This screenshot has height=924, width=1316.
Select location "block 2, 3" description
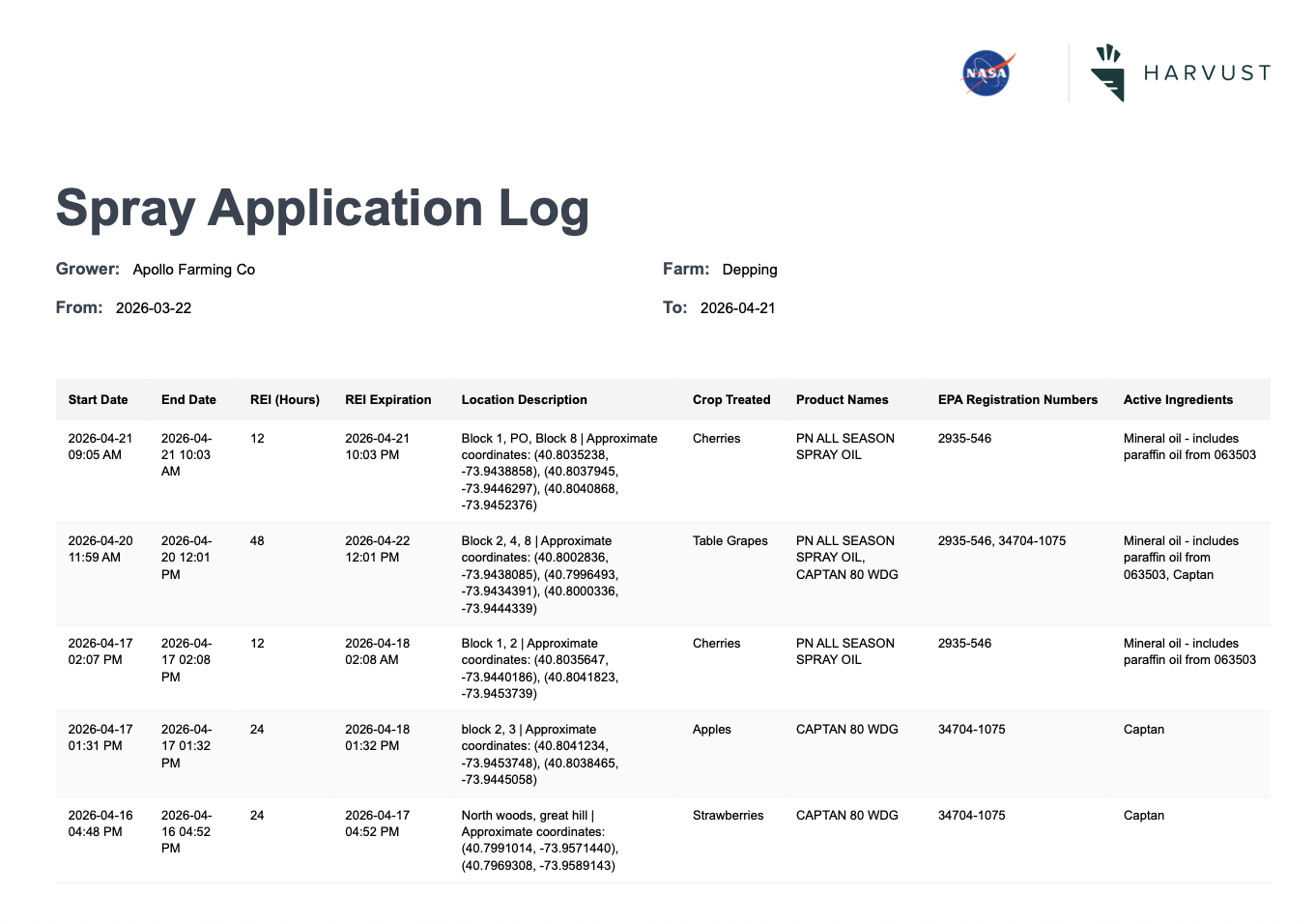tap(540, 755)
